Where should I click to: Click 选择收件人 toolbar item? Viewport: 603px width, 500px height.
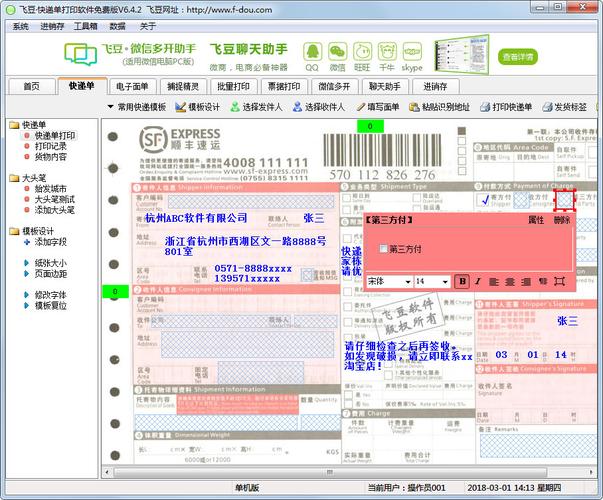(319, 107)
